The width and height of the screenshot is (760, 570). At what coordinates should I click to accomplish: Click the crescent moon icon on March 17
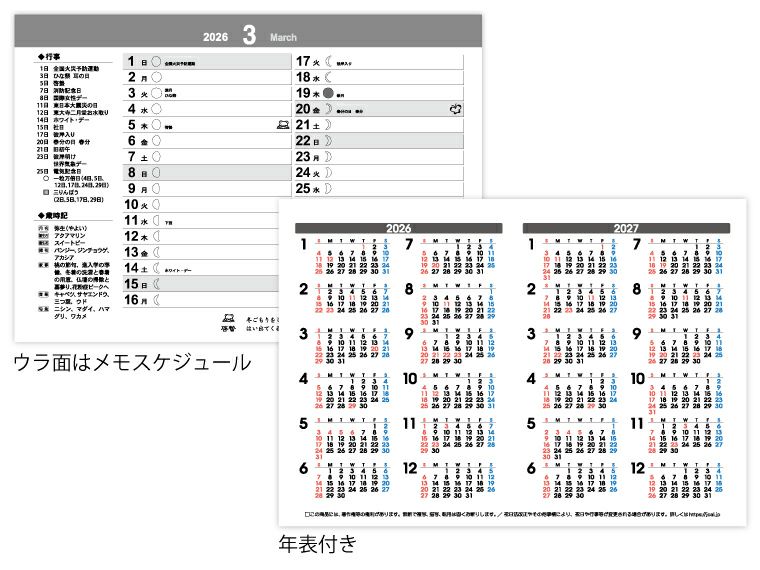pyautogui.click(x=328, y=61)
